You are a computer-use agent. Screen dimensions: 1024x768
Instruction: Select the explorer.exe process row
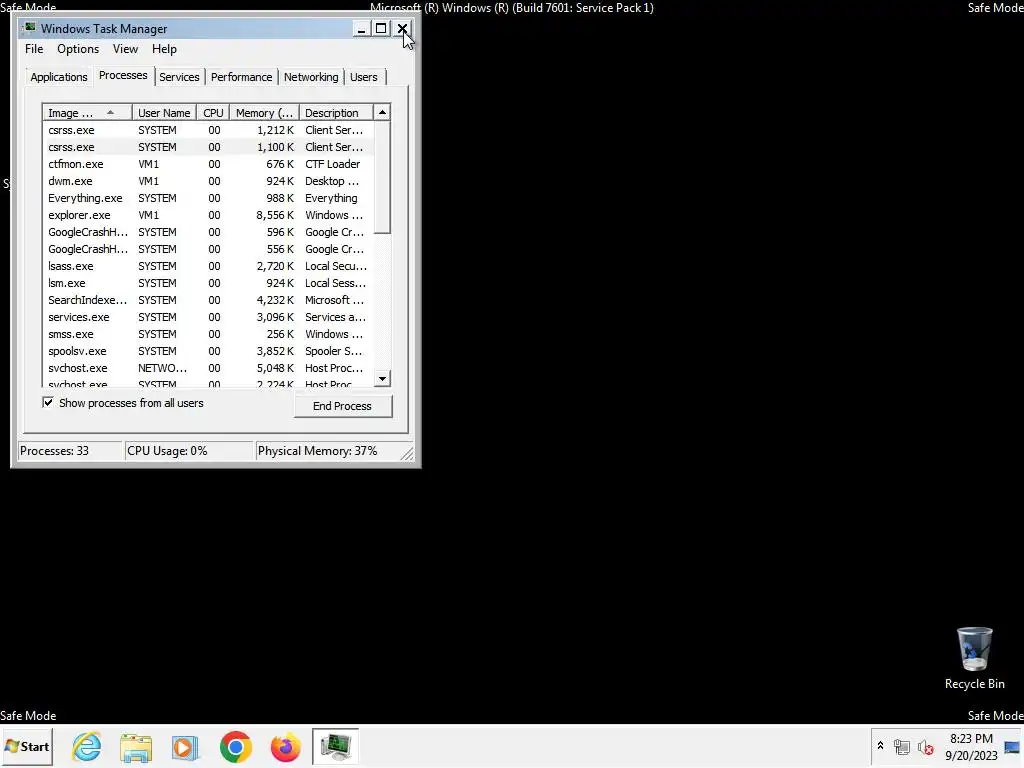click(208, 215)
